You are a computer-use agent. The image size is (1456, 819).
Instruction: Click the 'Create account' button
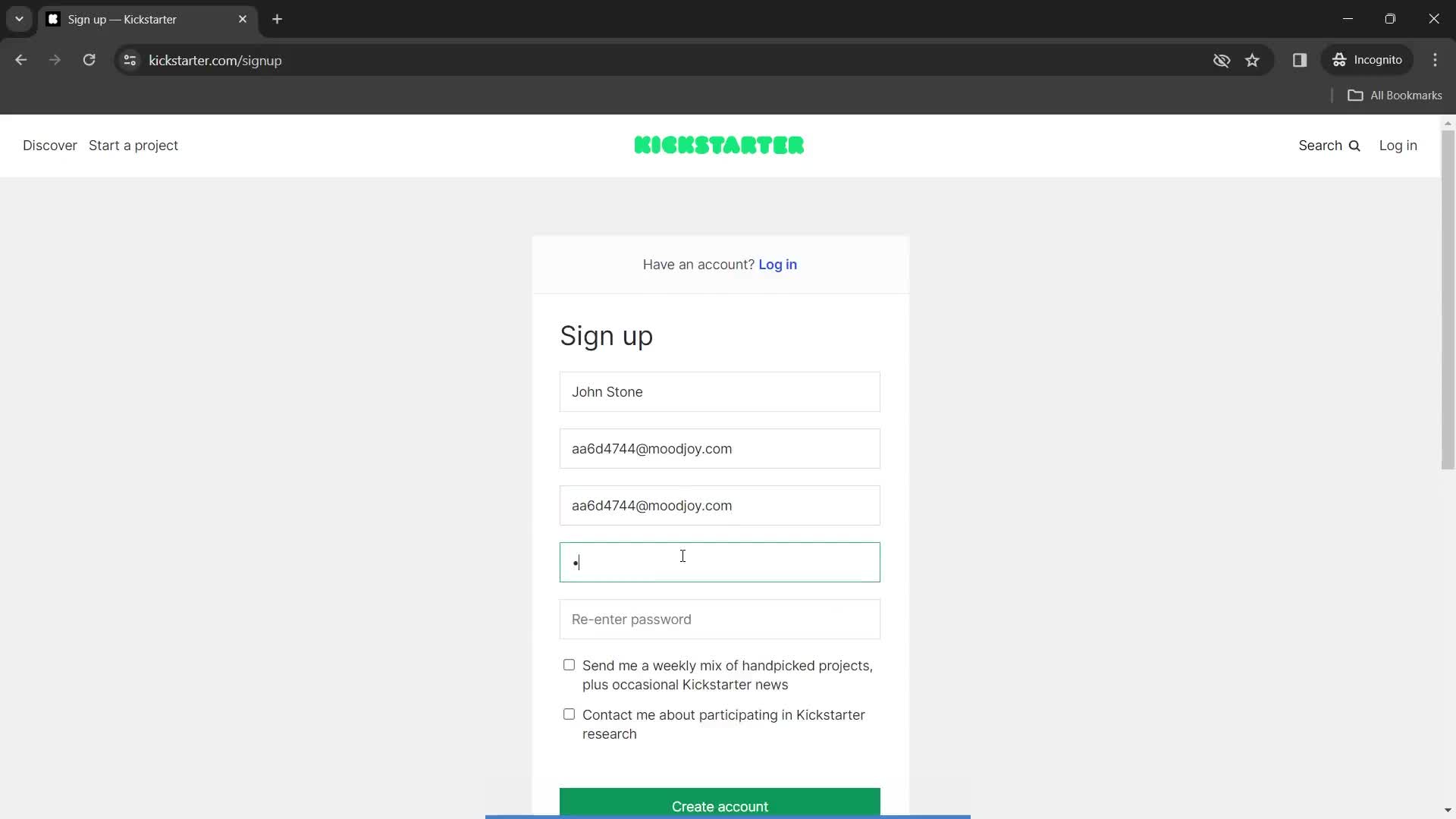click(720, 806)
